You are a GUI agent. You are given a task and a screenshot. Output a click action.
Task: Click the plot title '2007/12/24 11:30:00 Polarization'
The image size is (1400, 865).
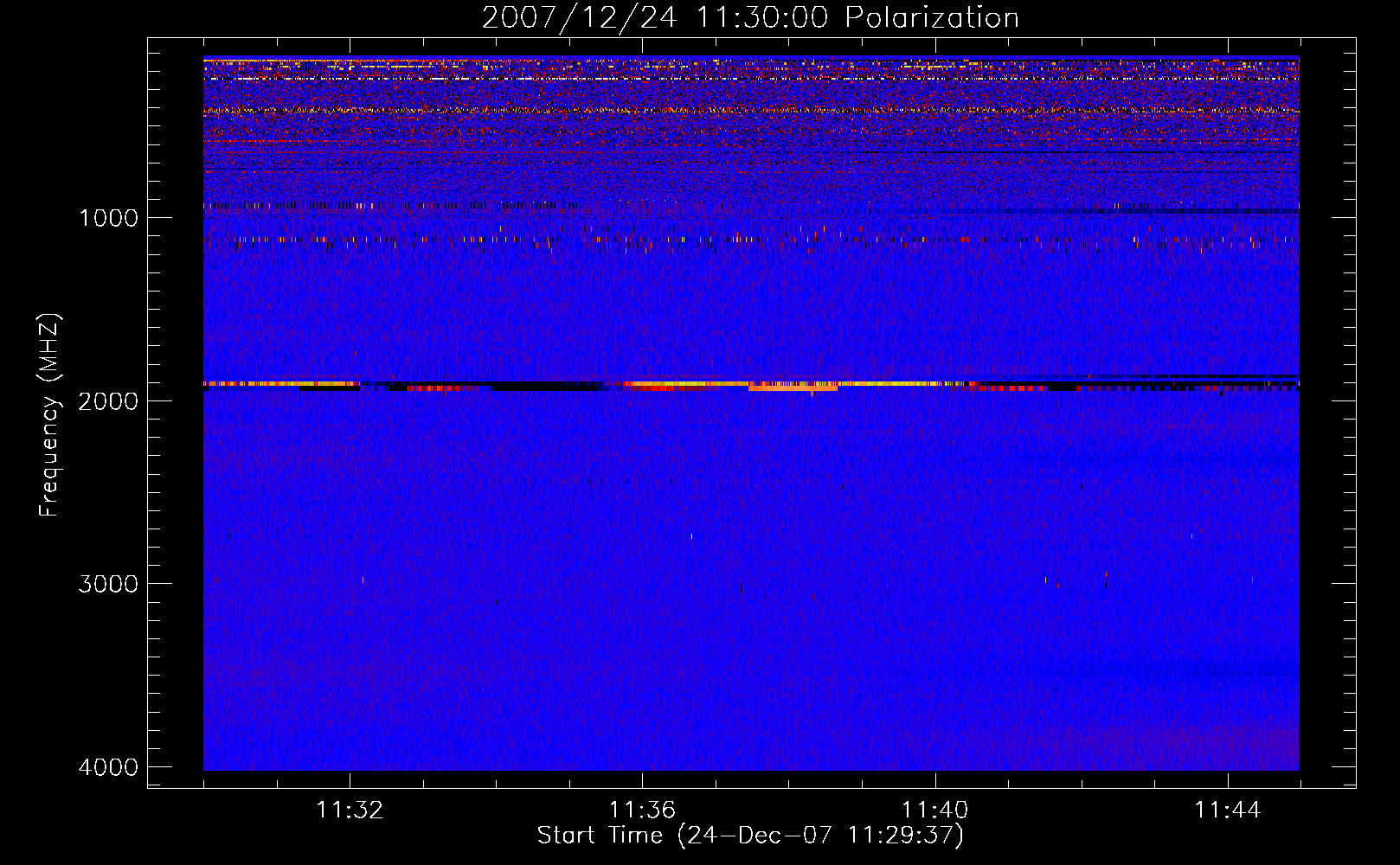coord(750,17)
